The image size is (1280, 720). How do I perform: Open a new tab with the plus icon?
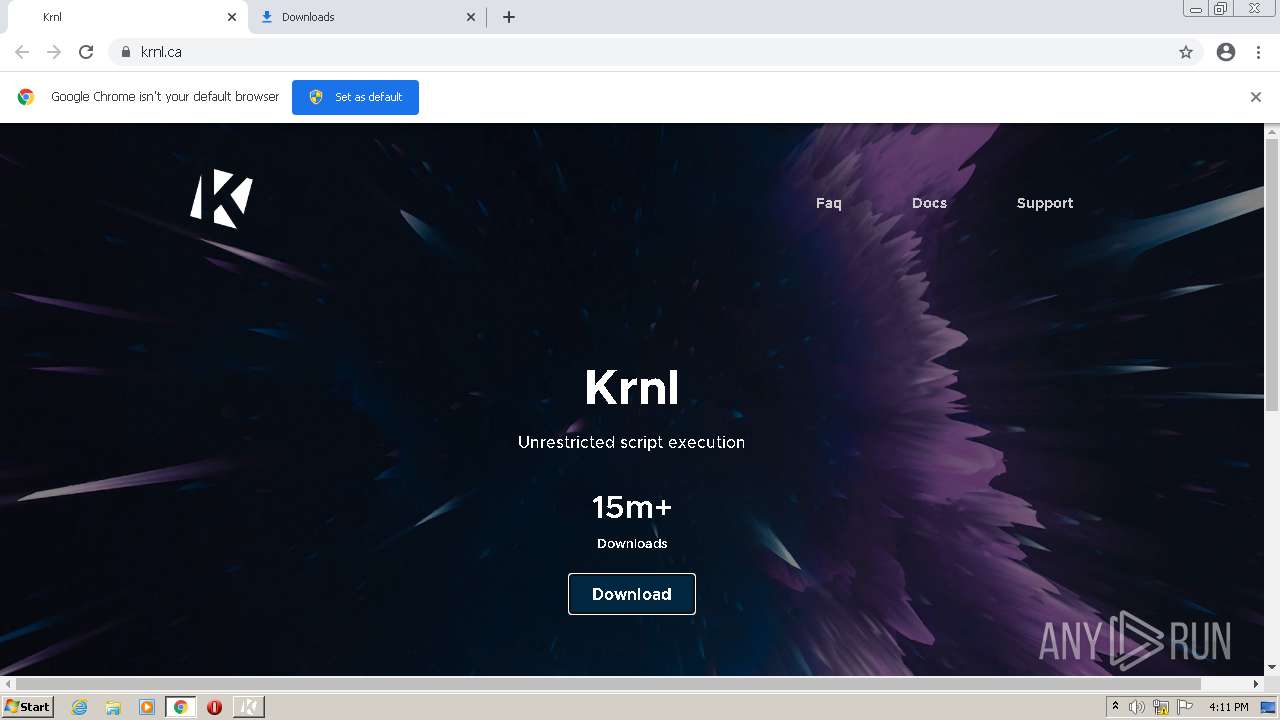(x=509, y=17)
